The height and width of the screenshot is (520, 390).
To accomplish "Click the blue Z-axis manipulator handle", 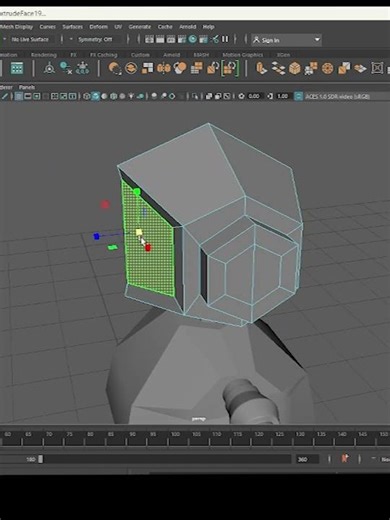I will click(97, 236).
